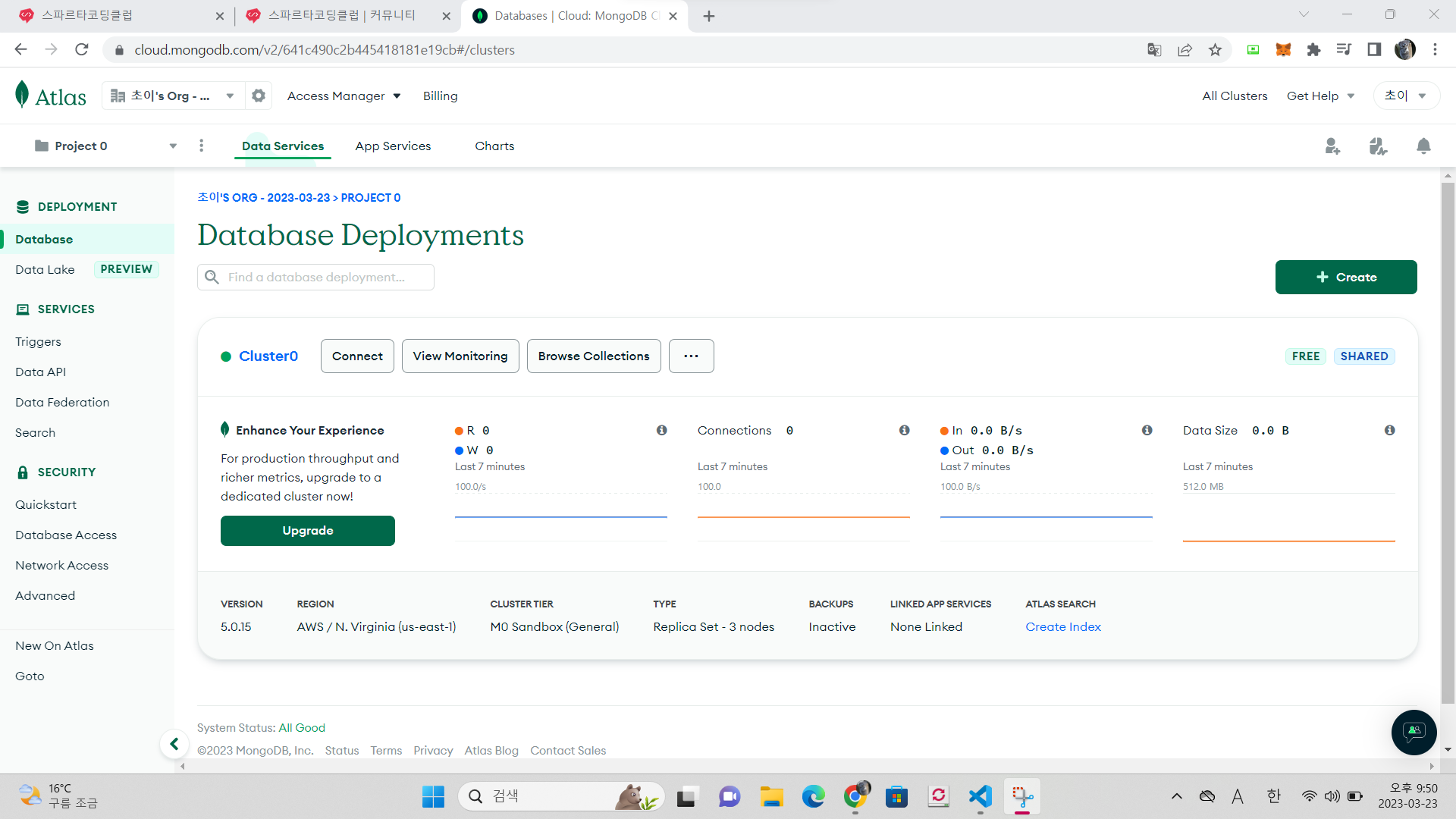Show info for Connections metric
The height and width of the screenshot is (819, 1456).
[905, 430]
